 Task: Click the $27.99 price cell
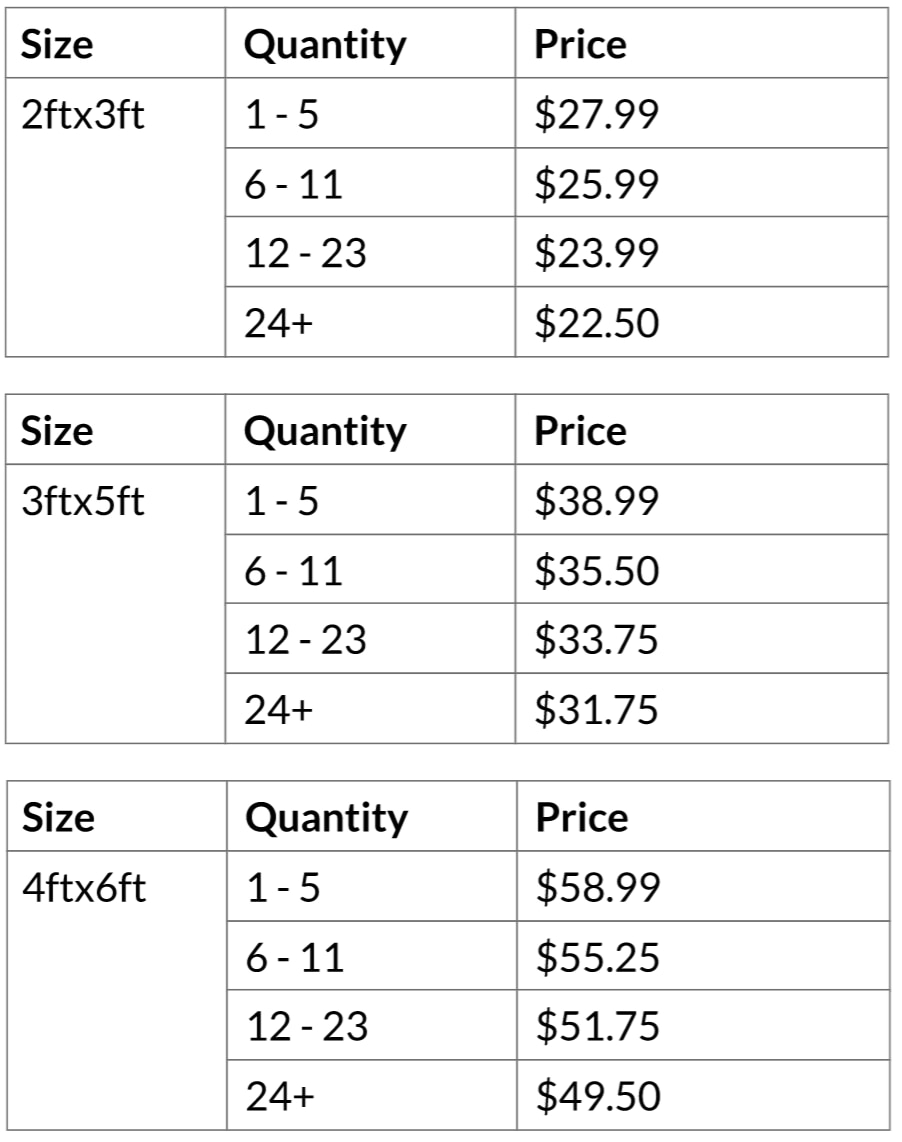702,113
